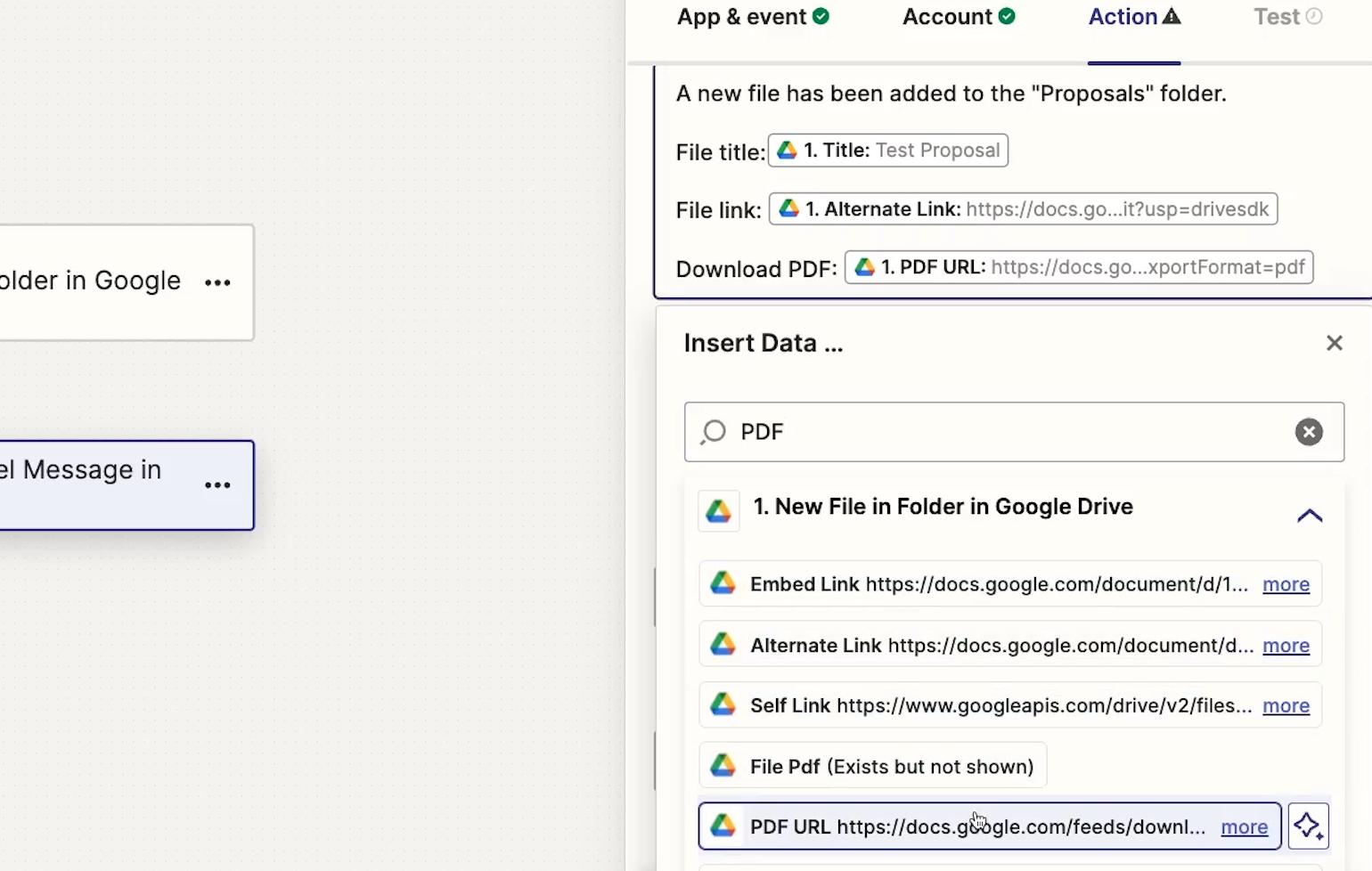Screen dimensions: 1372x871
Task: Show more of the Alternate Link value
Action: 1286,645
